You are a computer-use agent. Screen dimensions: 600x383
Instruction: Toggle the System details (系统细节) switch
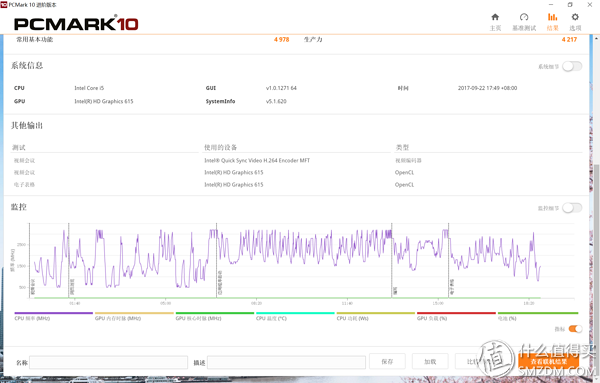tap(572, 66)
